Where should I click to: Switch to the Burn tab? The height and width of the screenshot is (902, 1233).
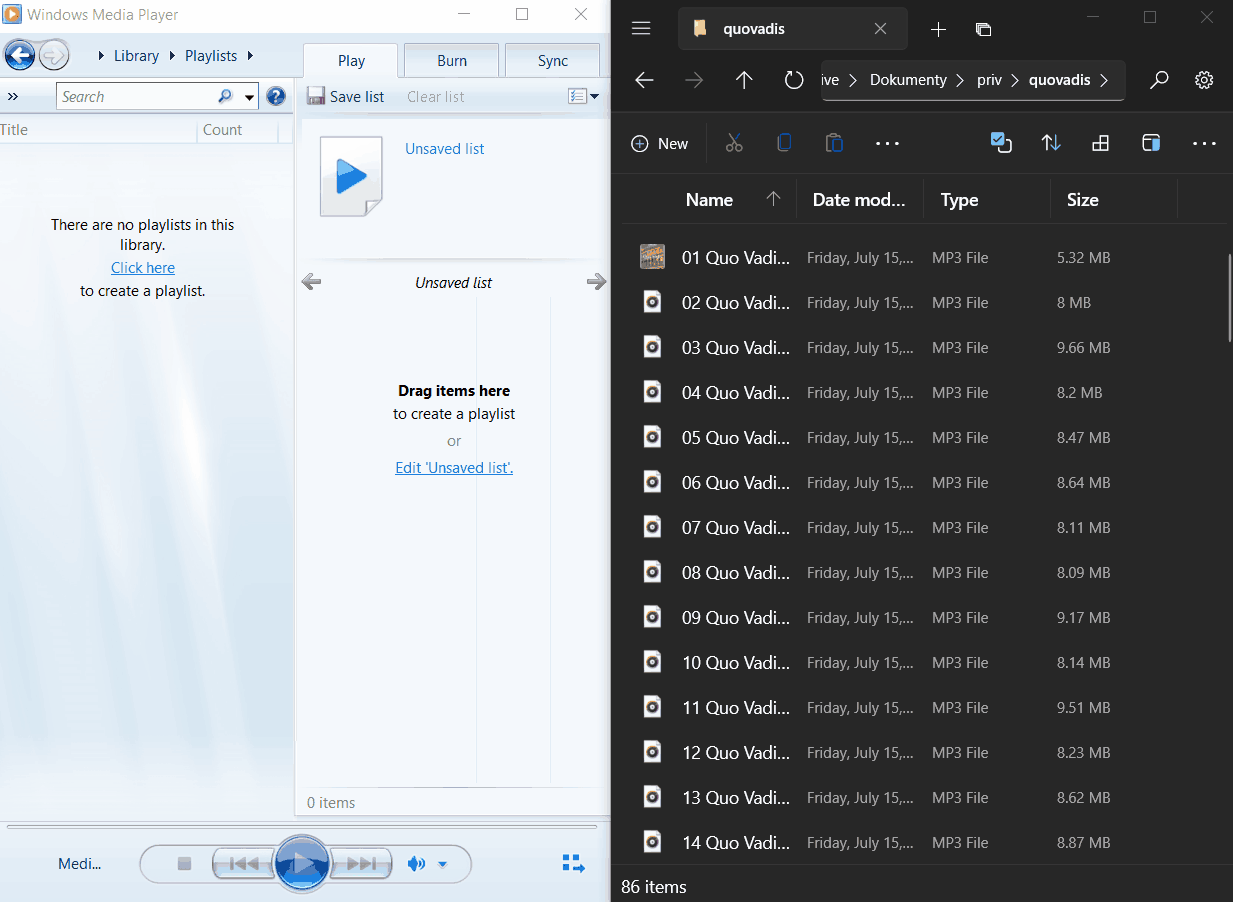(x=450, y=60)
